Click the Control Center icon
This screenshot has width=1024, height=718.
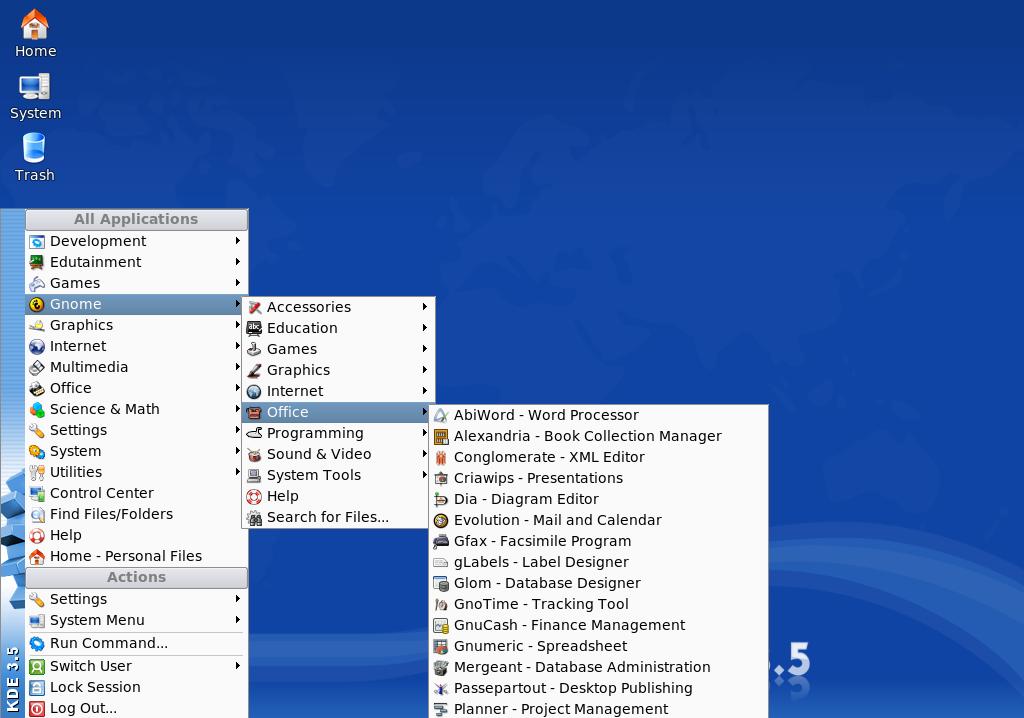[37, 493]
